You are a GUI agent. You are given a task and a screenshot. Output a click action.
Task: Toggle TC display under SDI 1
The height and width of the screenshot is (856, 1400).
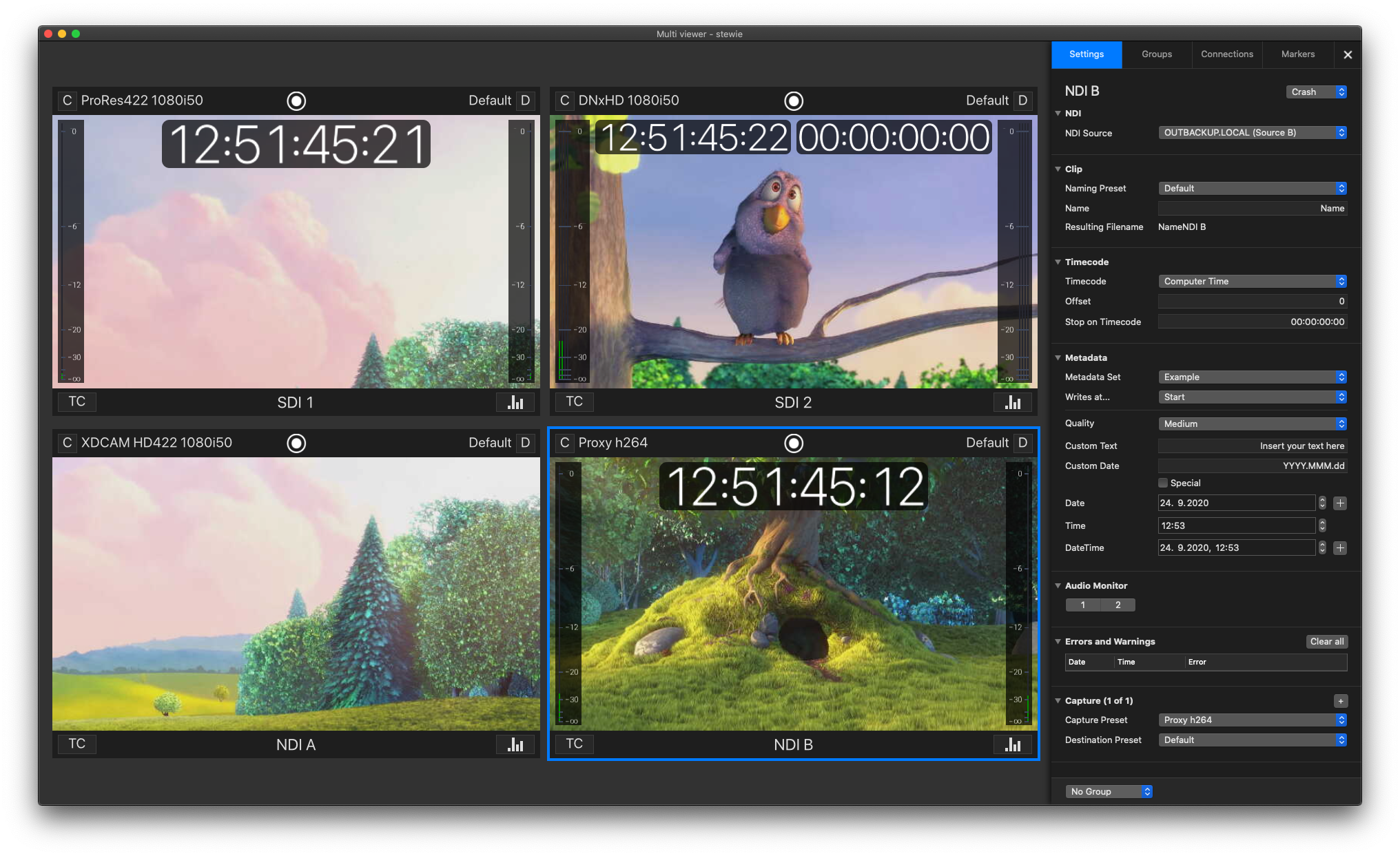pos(76,401)
